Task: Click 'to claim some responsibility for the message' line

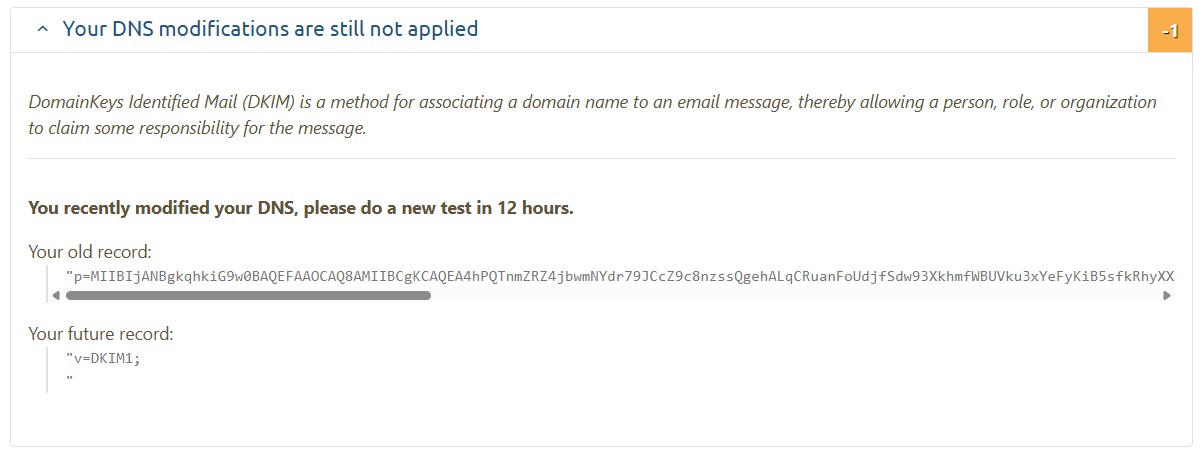Action: point(198,128)
